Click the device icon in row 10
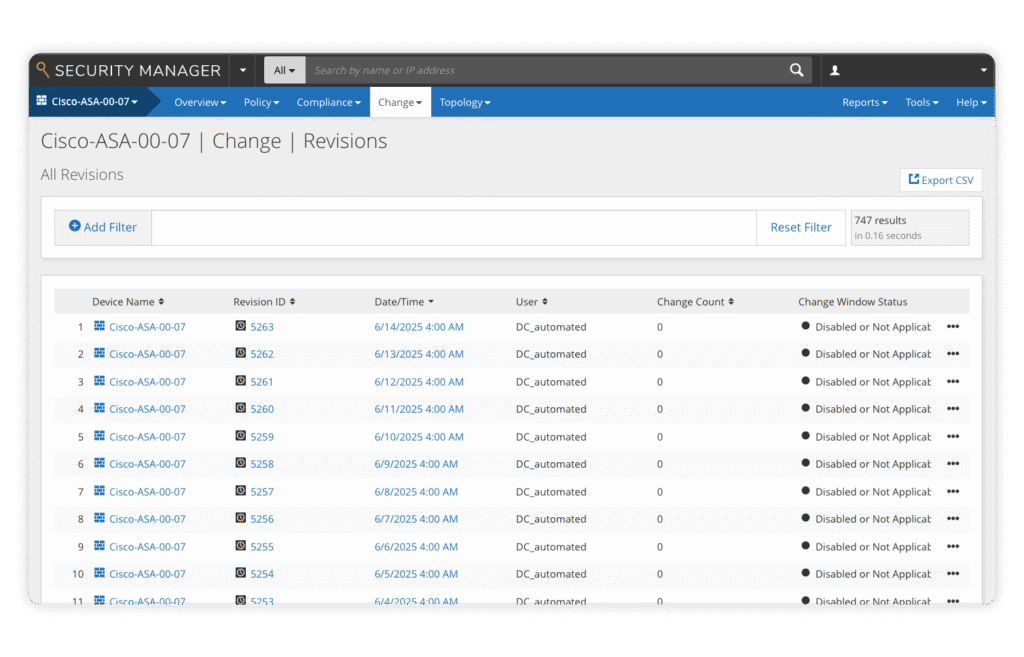 click(99, 573)
